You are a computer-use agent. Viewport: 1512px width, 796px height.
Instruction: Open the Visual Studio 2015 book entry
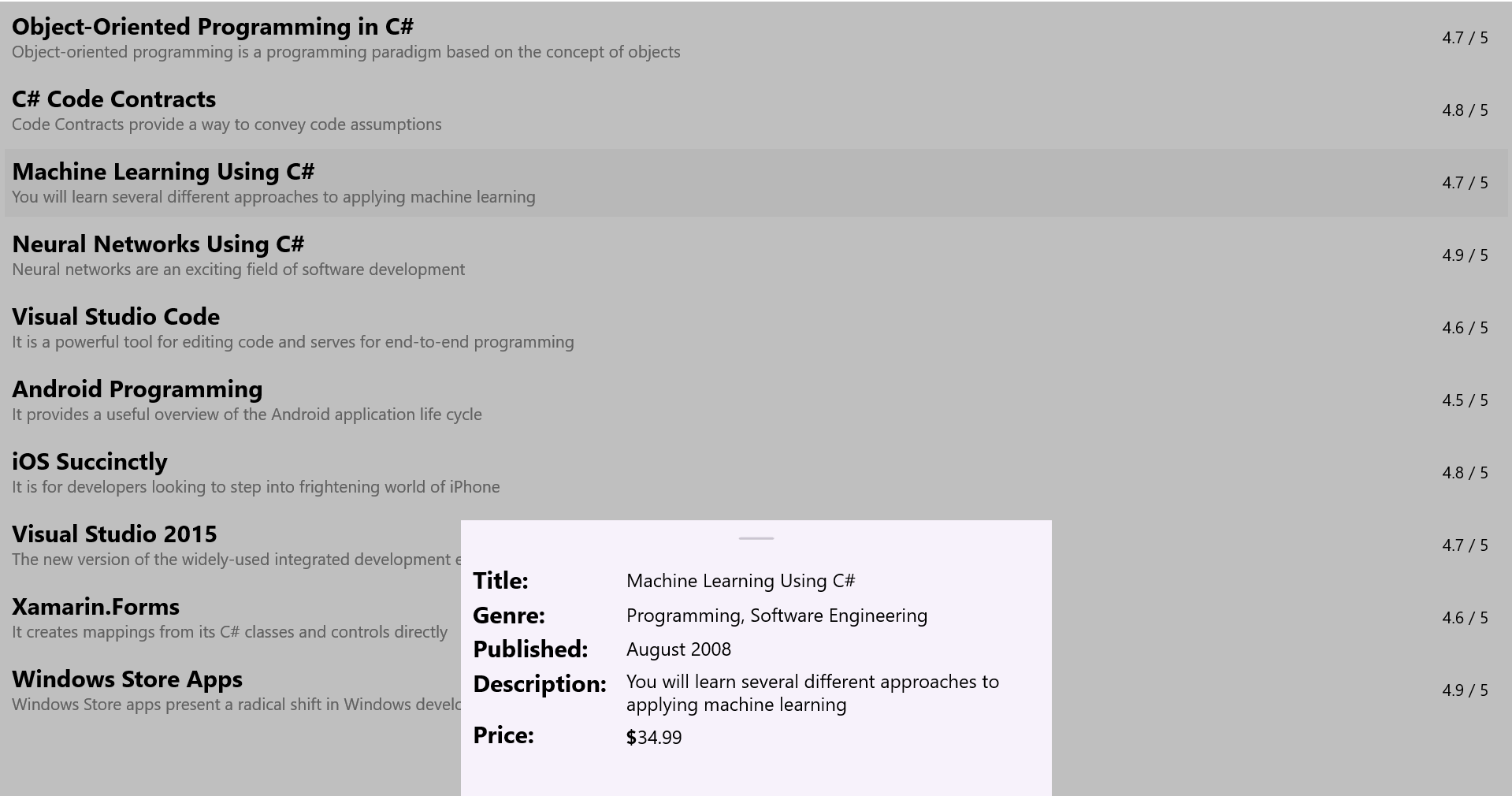[x=114, y=535]
